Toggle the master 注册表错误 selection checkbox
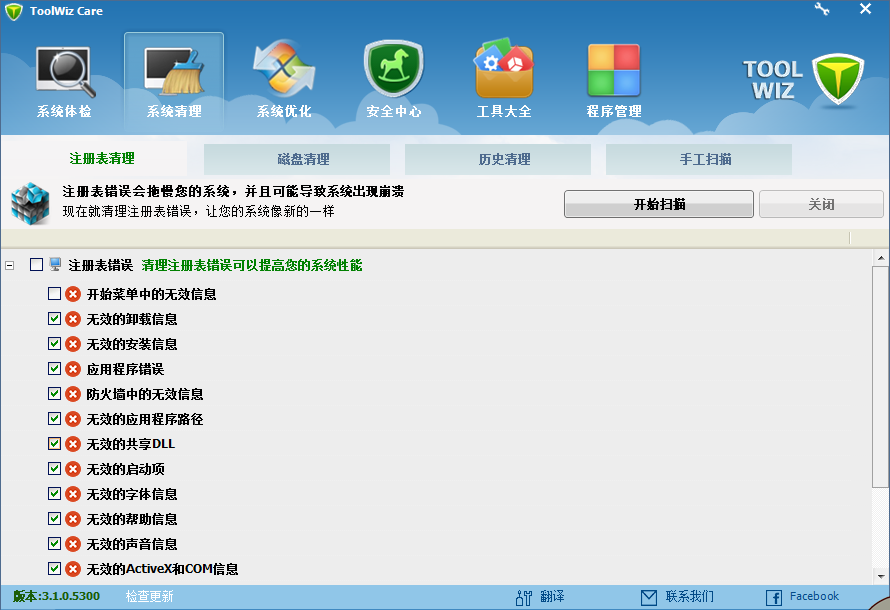This screenshot has width=890, height=610. click(34, 262)
